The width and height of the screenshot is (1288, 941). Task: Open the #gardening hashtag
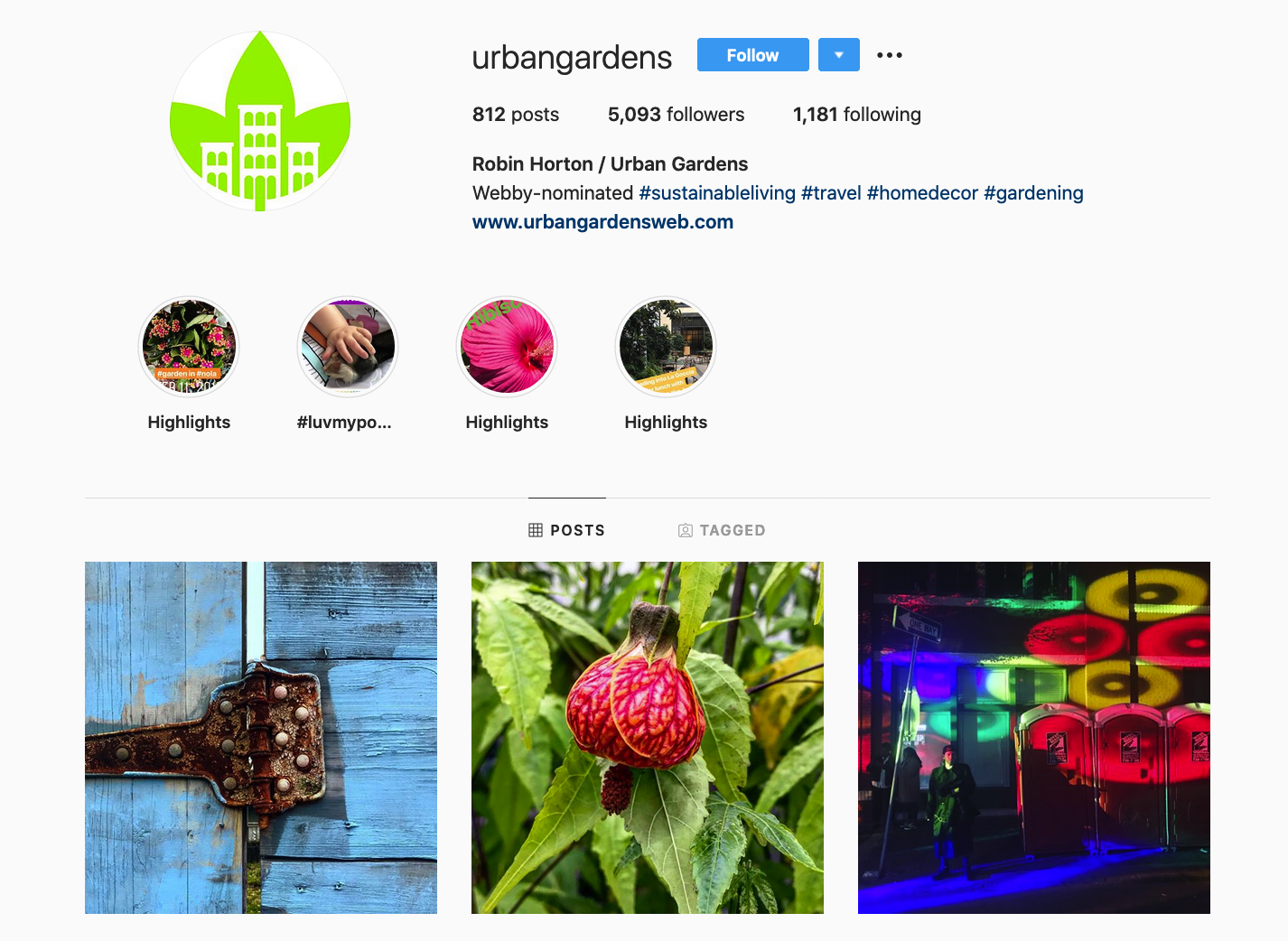point(1033,193)
